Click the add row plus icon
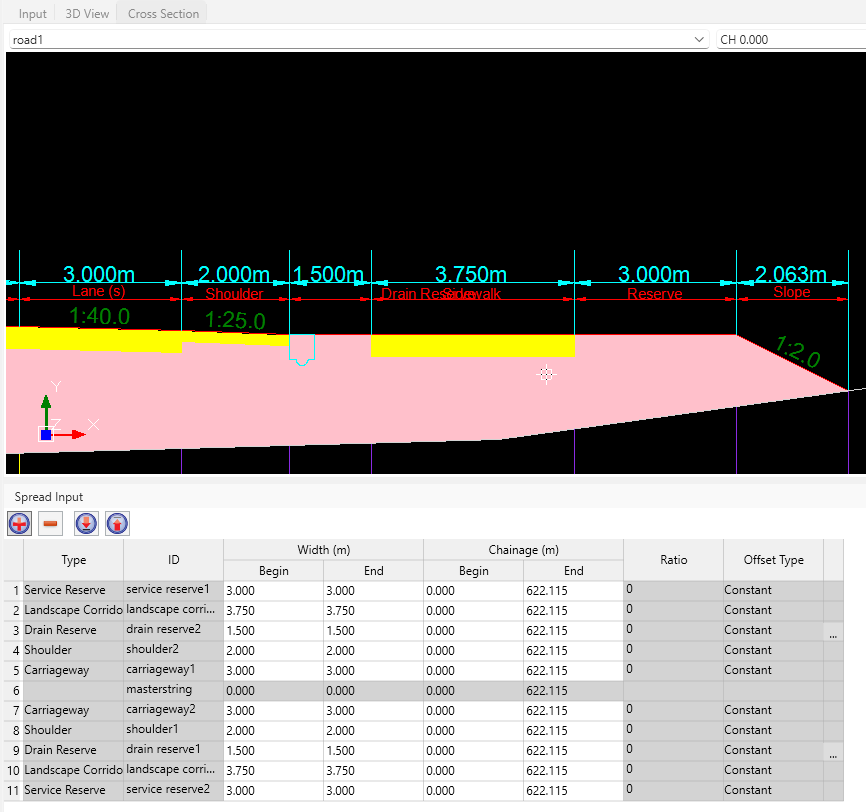Image resolution: width=866 pixels, height=812 pixels. point(19,523)
